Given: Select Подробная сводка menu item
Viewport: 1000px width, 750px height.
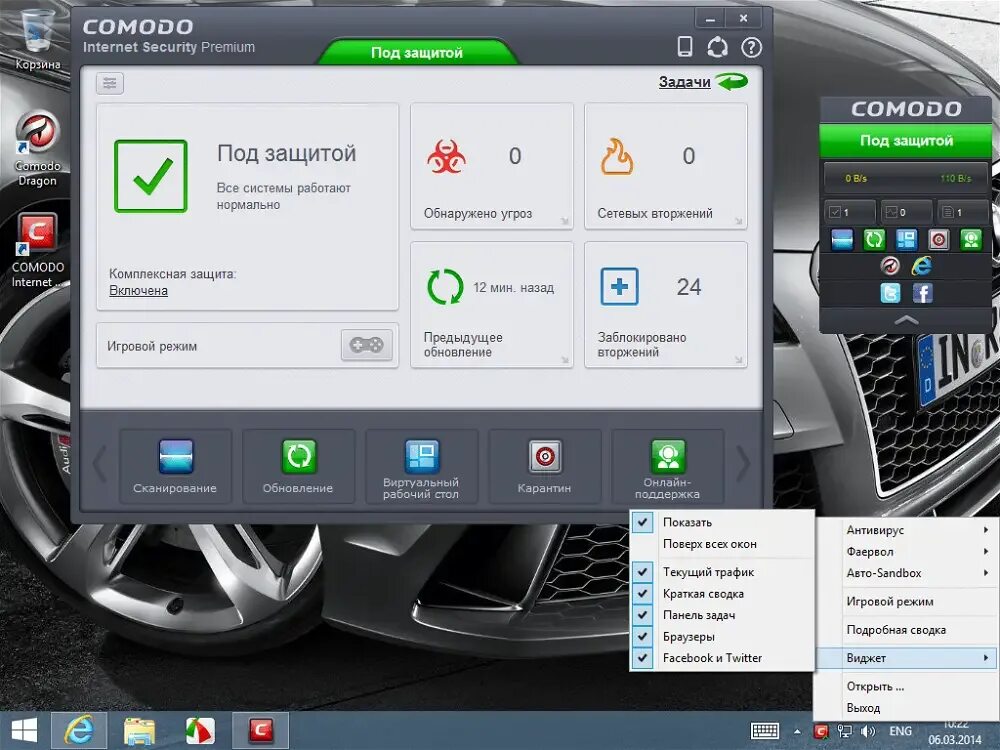Looking at the screenshot, I should [908, 630].
